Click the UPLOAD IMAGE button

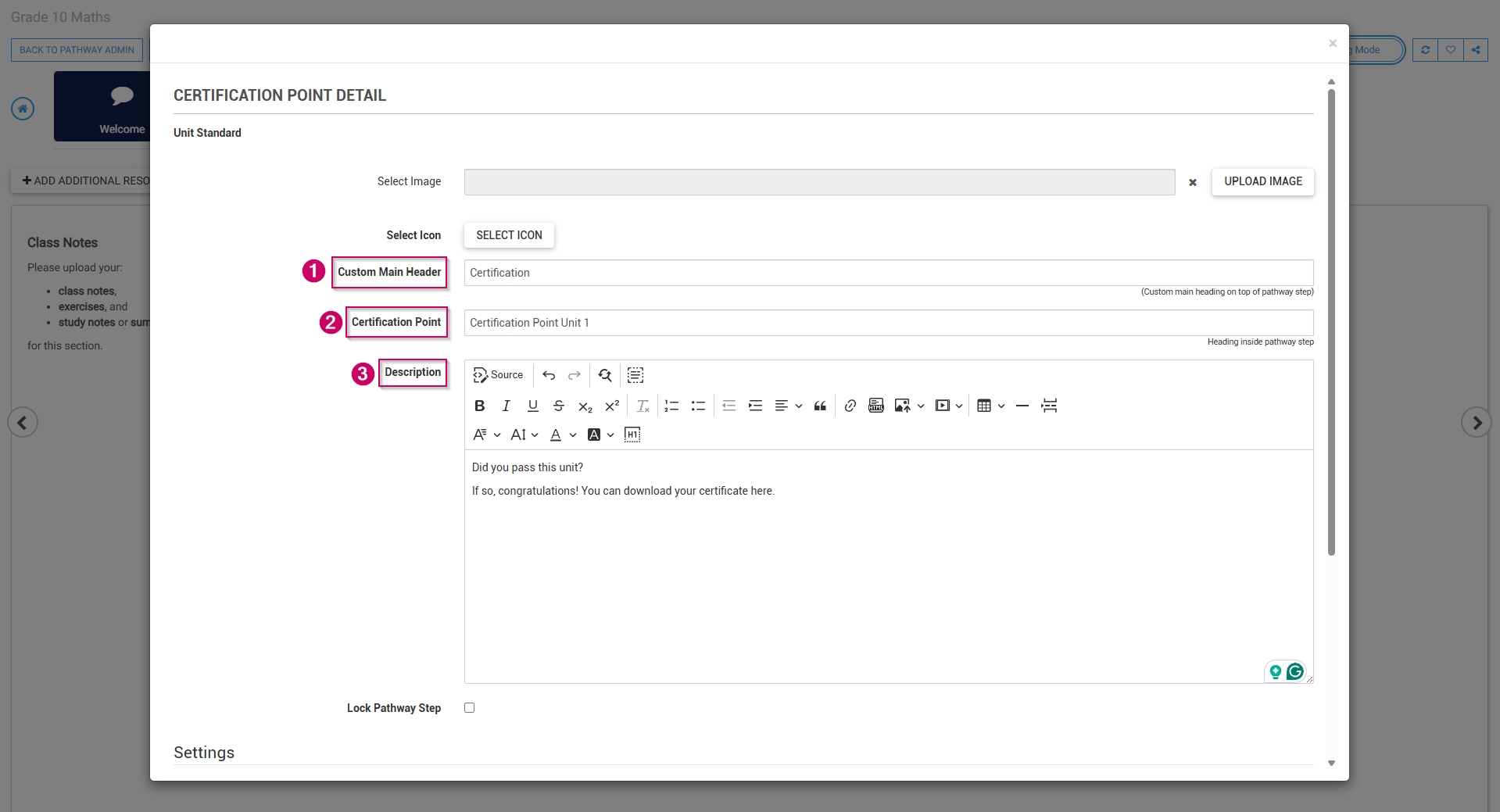1263,181
